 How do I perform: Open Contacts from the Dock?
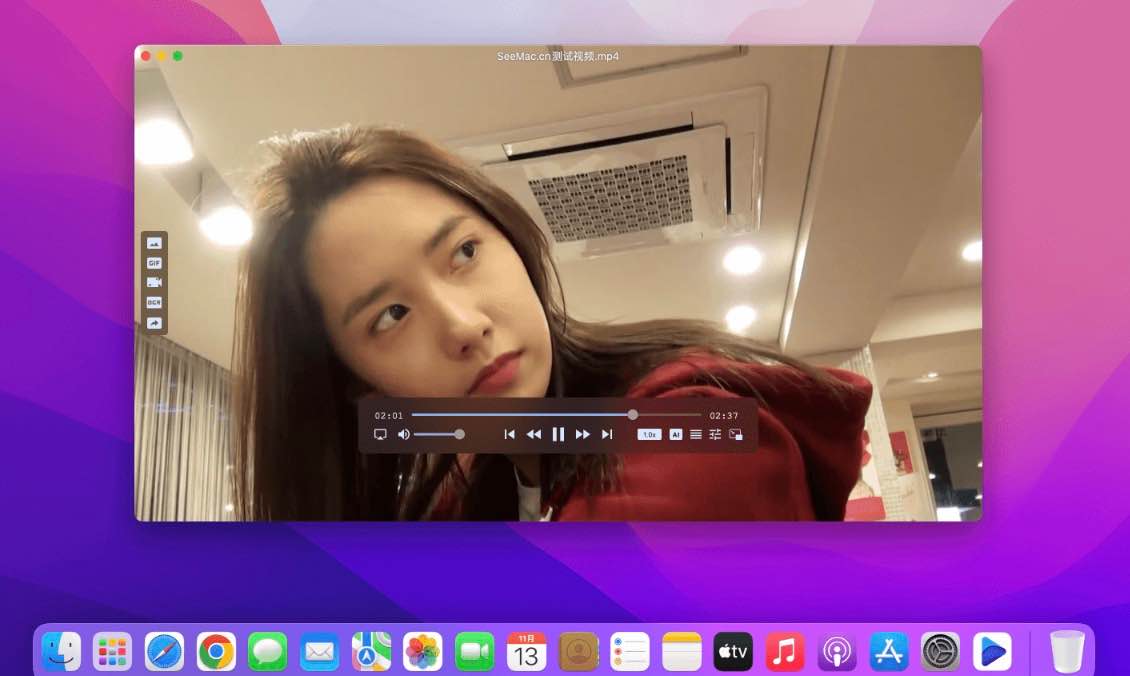pyautogui.click(x=578, y=651)
